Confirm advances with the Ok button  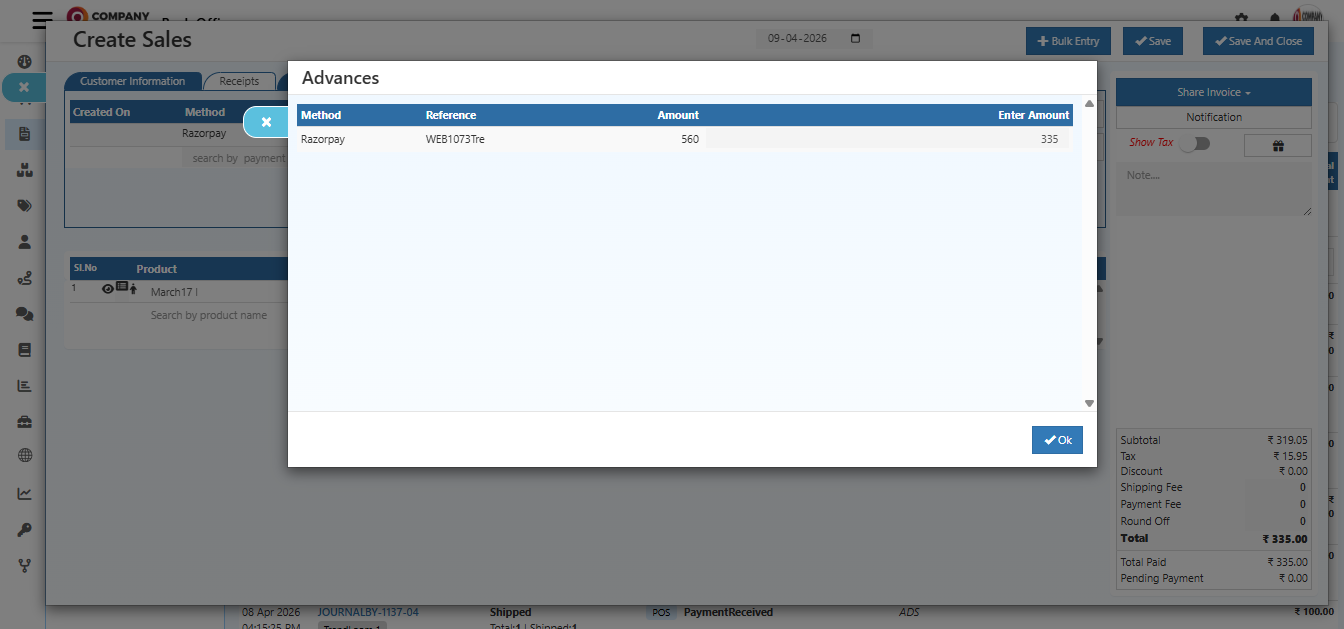pos(1057,440)
